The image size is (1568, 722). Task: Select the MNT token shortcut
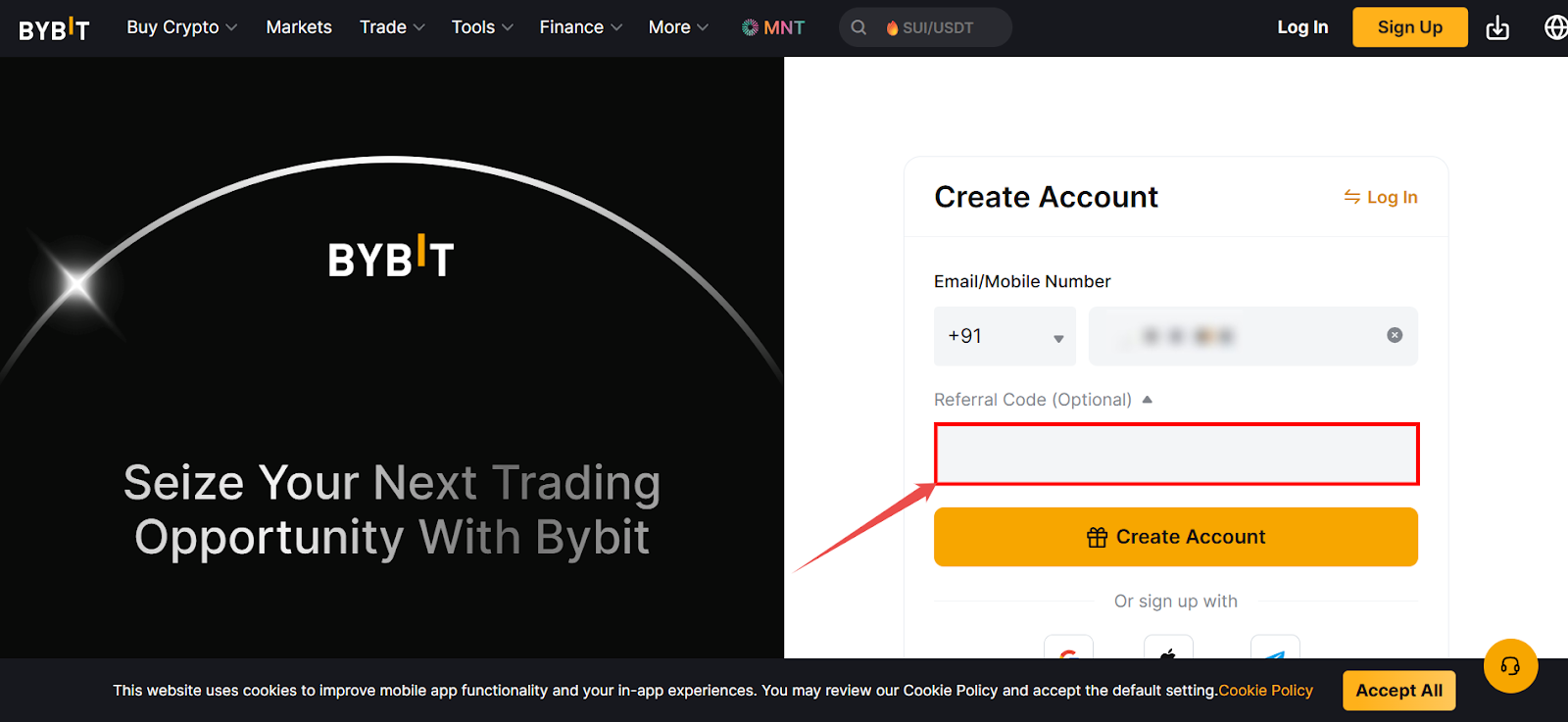pyautogui.click(x=773, y=26)
